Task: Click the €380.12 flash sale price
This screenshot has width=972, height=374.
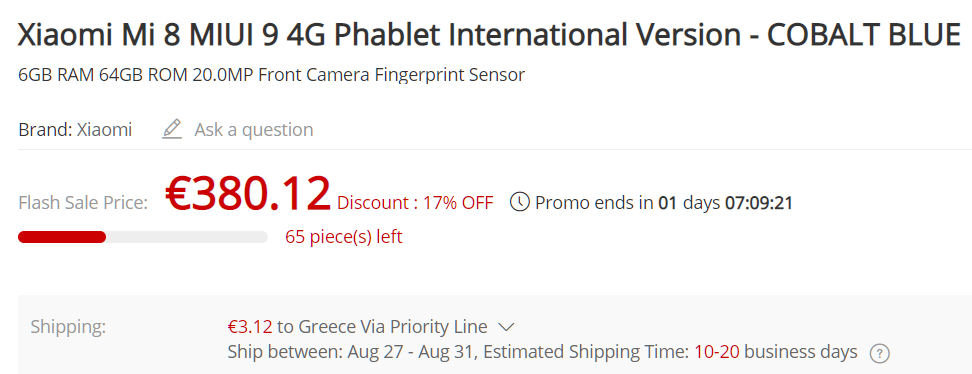Action: (x=248, y=194)
